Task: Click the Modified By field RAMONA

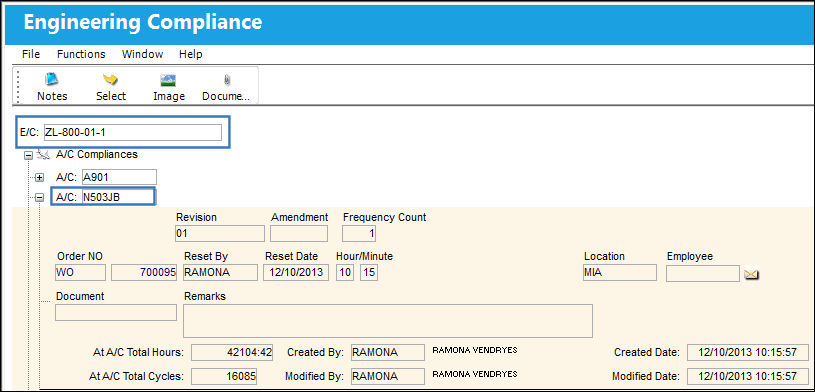Action: (x=388, y=376)
